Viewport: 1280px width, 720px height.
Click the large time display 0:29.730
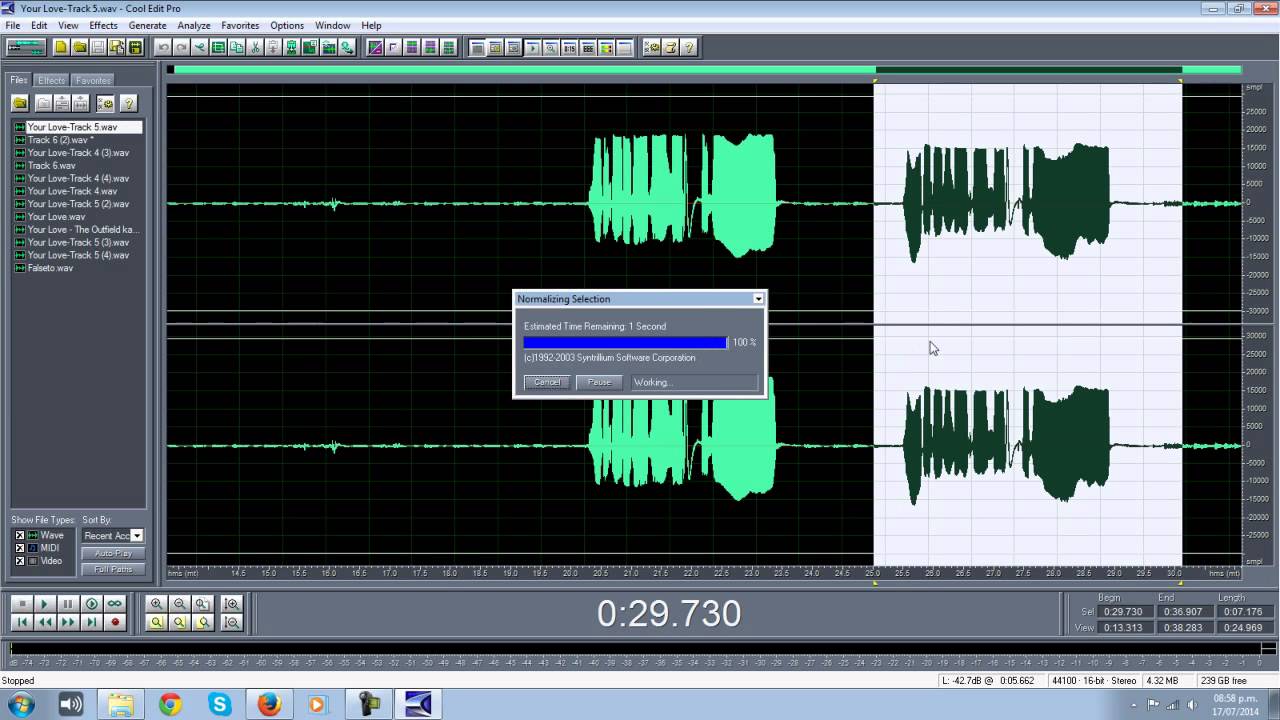669,613
